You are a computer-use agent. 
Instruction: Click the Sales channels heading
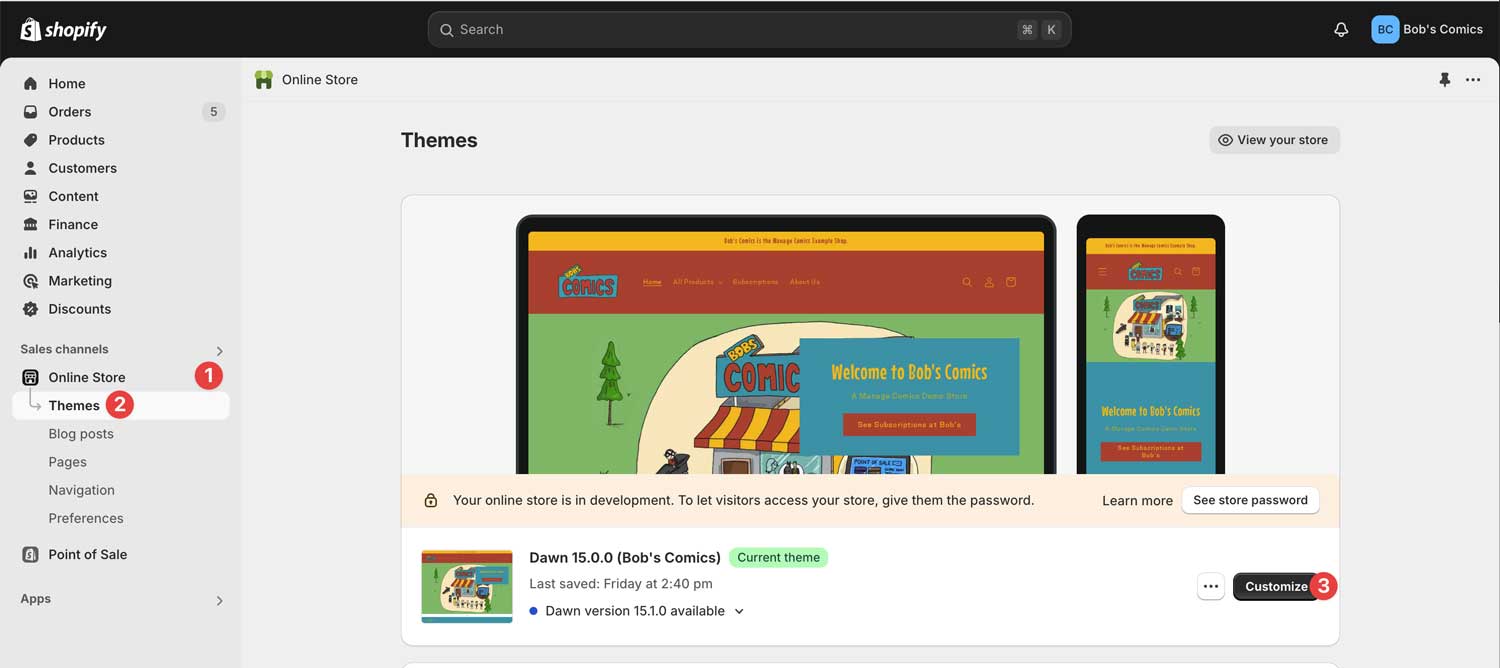pos(64,349)
